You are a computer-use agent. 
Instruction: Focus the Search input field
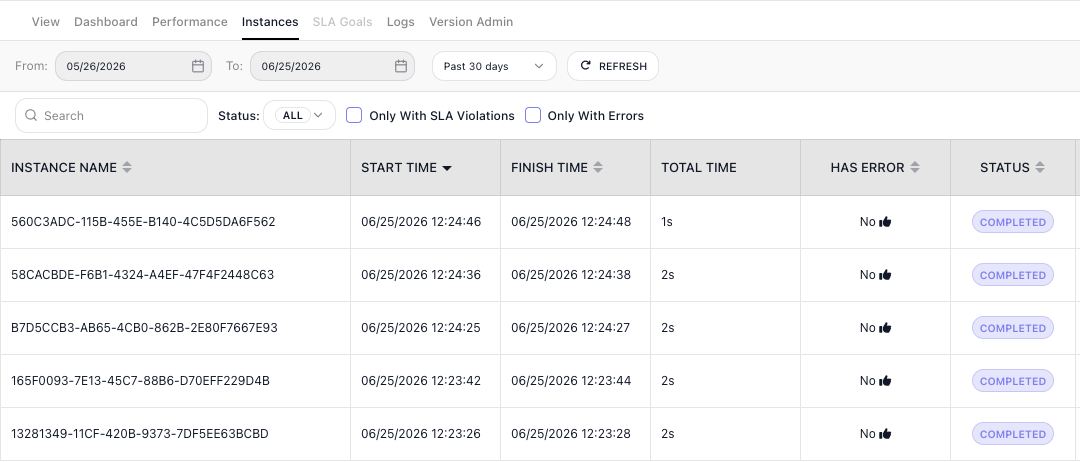(112, 116)
